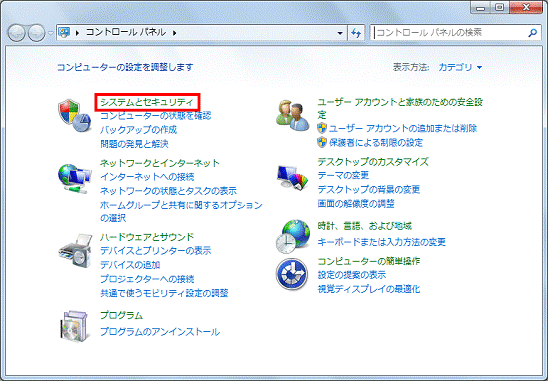Open システムとセキュリティ category link

(147, 102)
